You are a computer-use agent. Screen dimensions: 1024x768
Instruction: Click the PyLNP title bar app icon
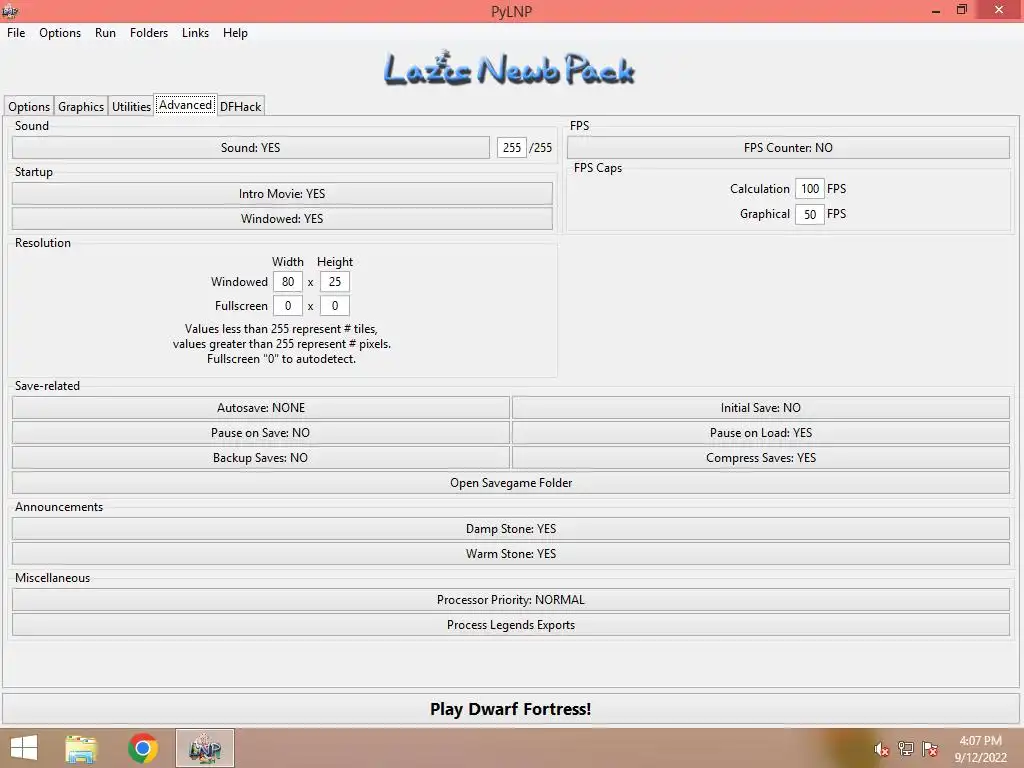pyautogui.click(x=10, y=10)
